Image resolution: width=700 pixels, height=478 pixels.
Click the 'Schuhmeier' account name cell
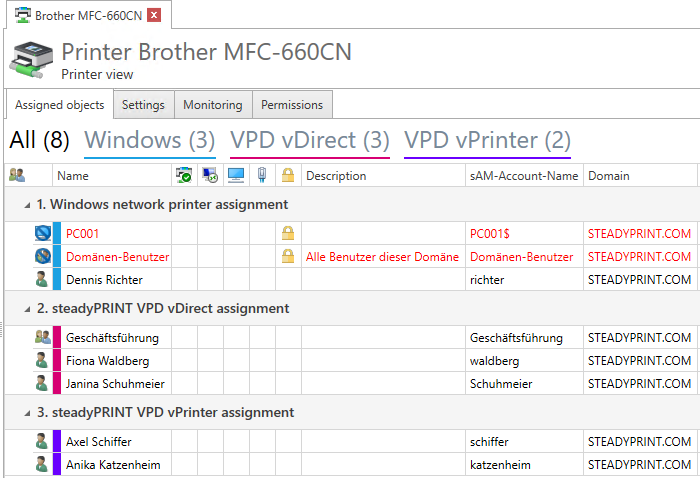pyautogui.click(x=524, y=384)
